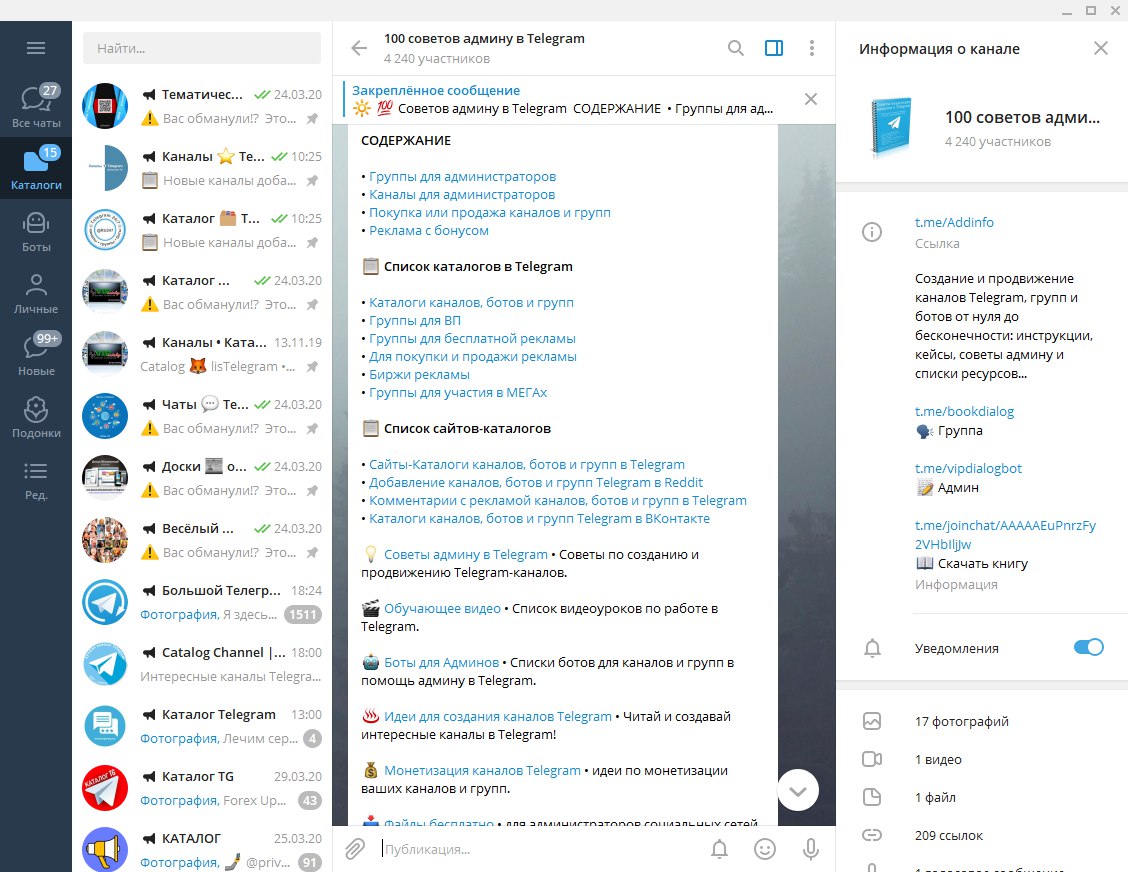Click the channel book cover avatar
The height and width of the screenshot is (872, 1128).
click(891, 127)
